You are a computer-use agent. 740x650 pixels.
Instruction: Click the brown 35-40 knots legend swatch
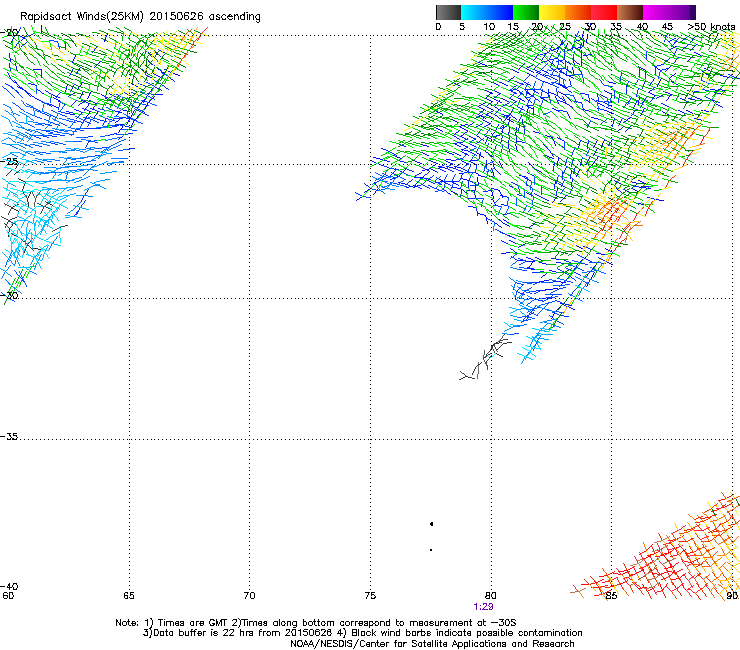point(630,12)
